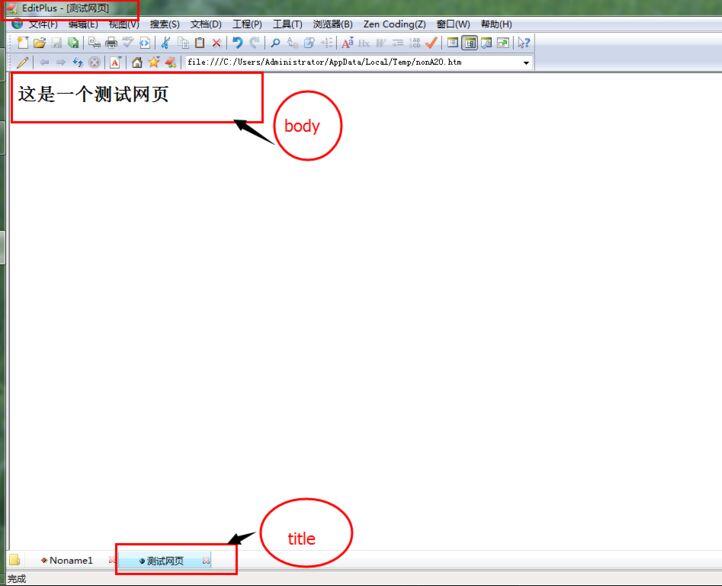Toggle the column marker icon after Hx

pyautogui.click(x=380, y=43)
